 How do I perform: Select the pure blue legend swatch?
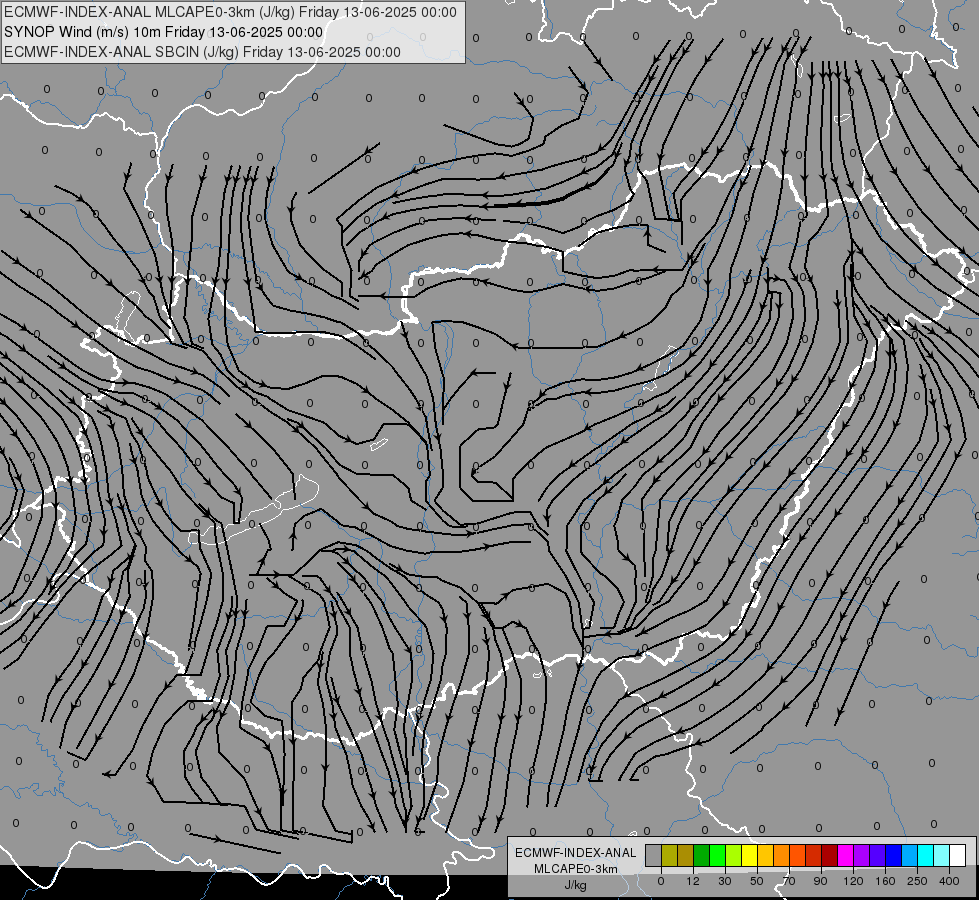click(893, 855)
